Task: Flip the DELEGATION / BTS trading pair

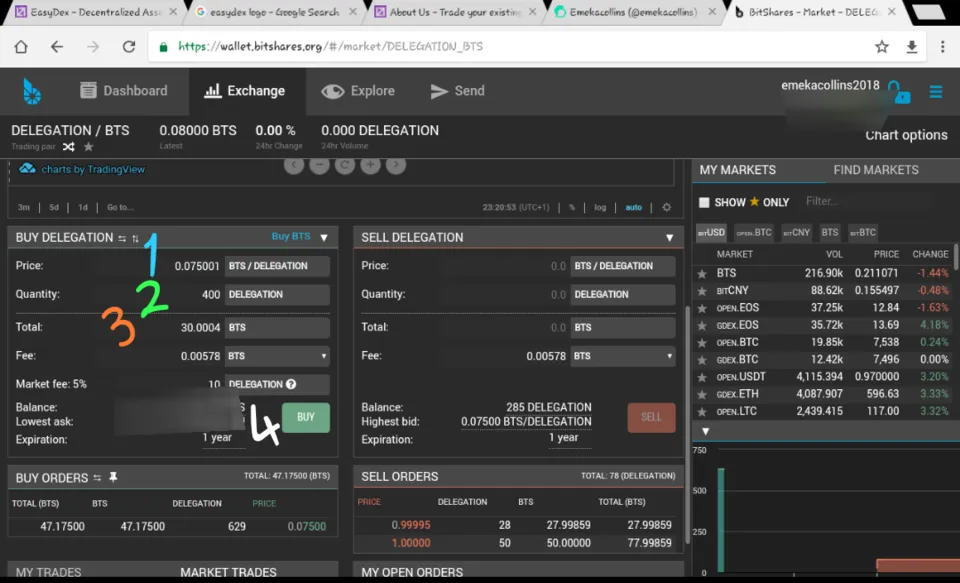Action: 69,146
